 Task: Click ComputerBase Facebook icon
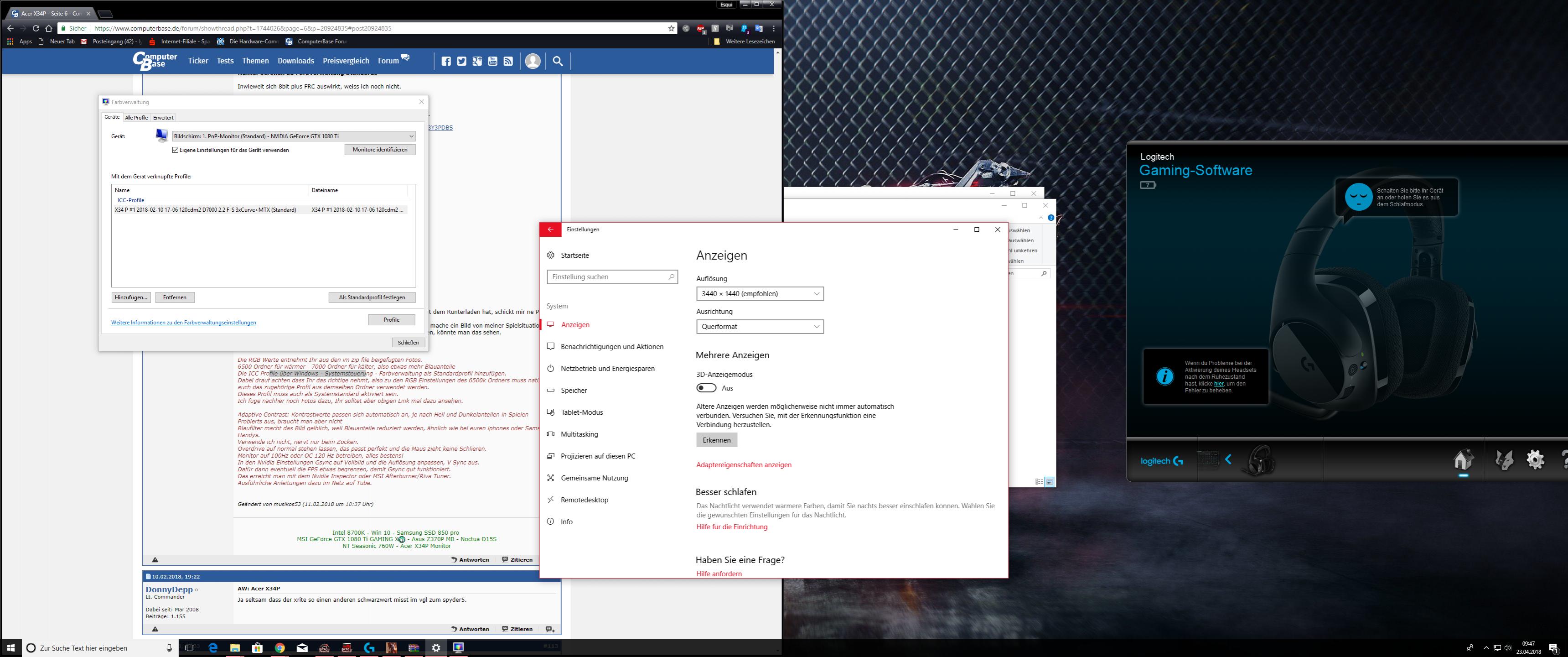click(x=446, y=61)
